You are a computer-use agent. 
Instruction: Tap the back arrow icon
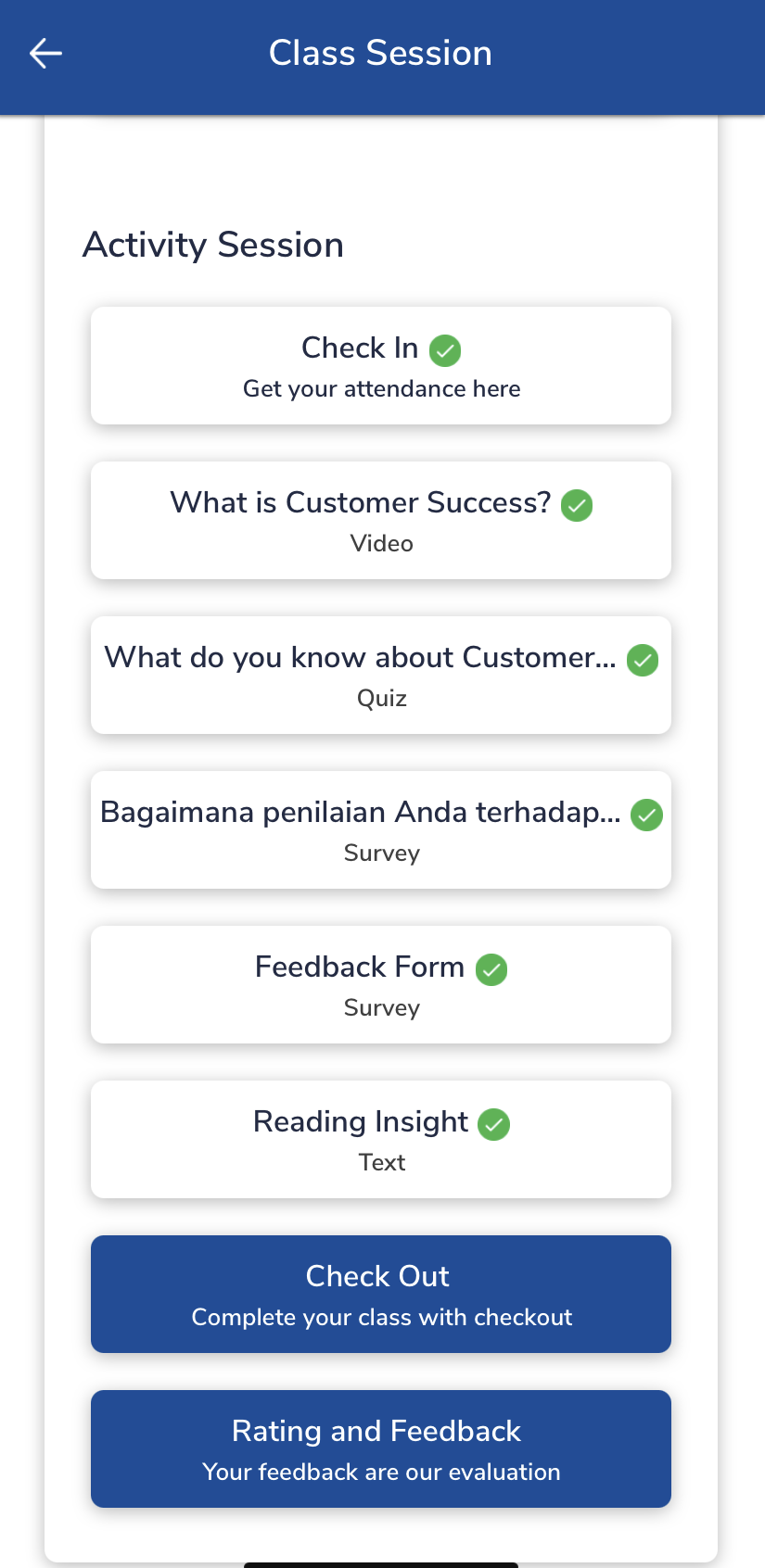[45, 54]
